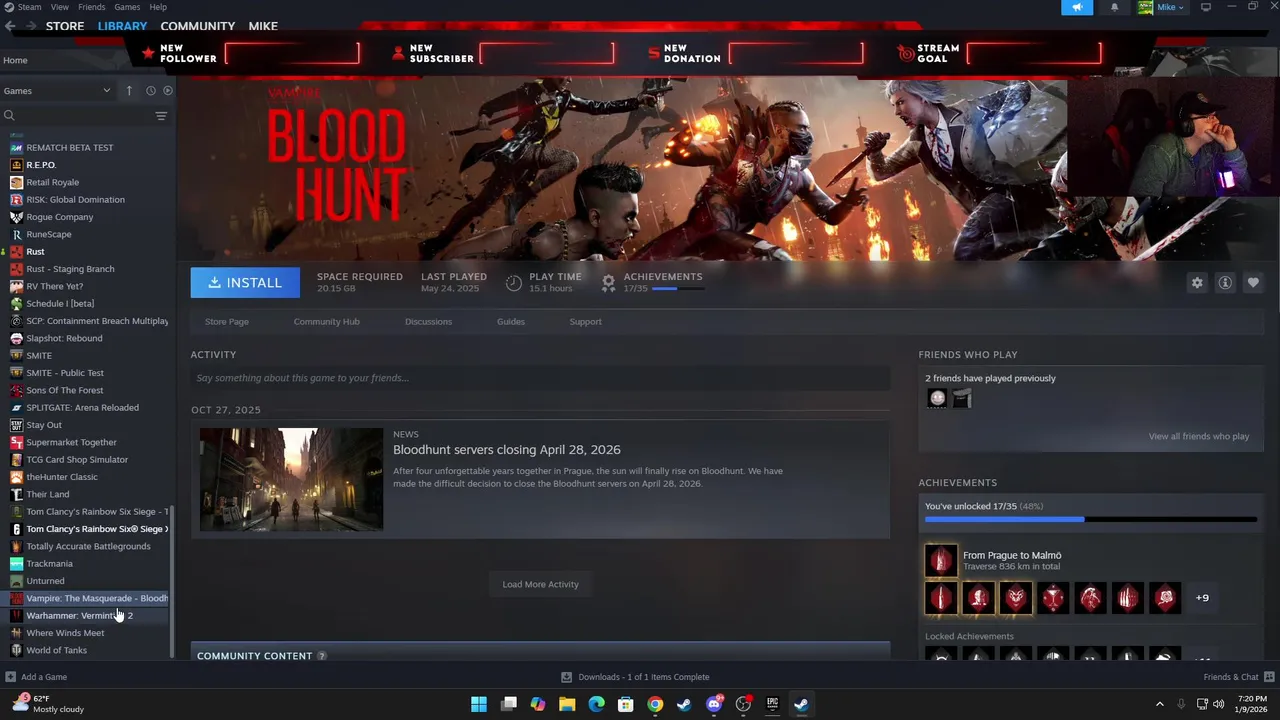Switch to Big Picture mode icon
Screen dimensions: 1280x720
1206,7
